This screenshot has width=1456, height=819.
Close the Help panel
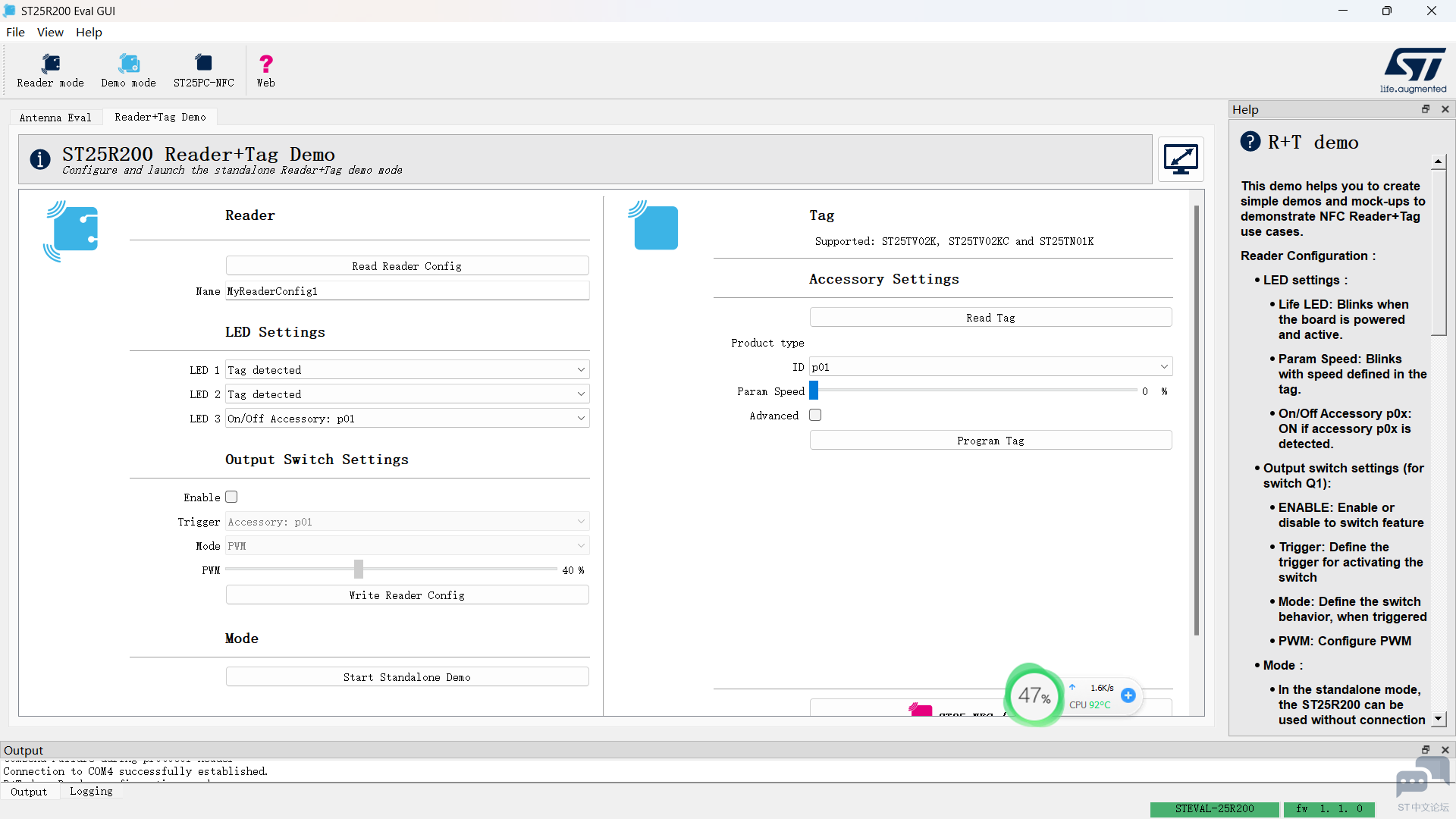tap(1445, 109)
